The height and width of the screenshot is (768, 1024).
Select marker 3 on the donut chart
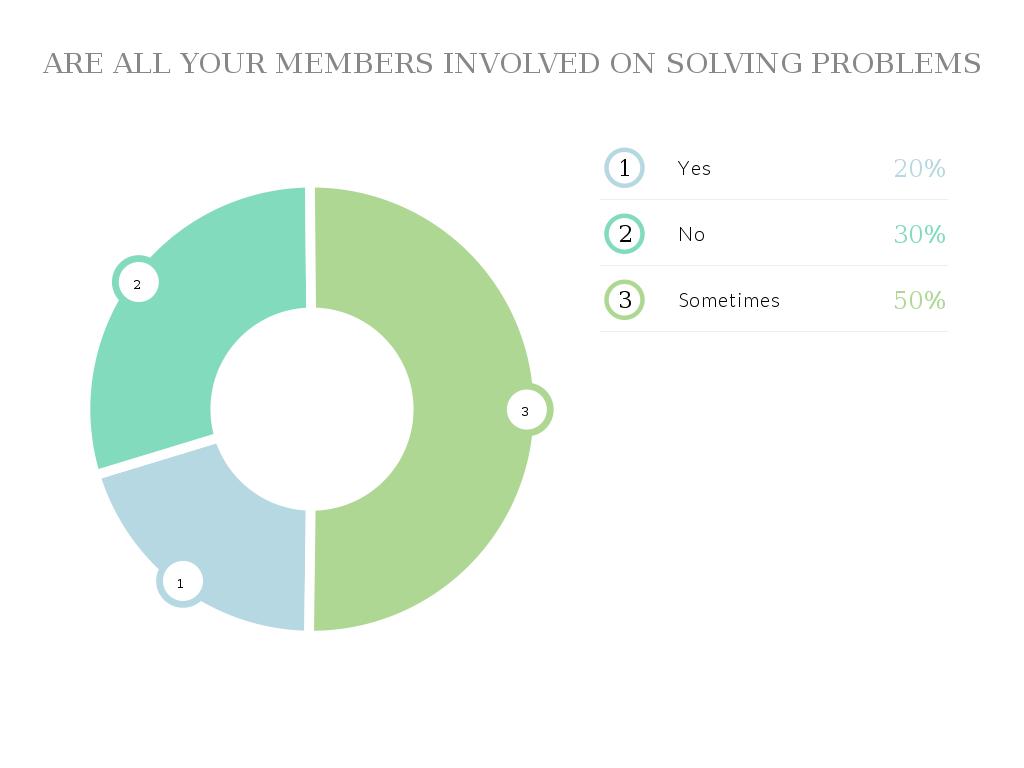pyautogui.click(x=526, y=410)
